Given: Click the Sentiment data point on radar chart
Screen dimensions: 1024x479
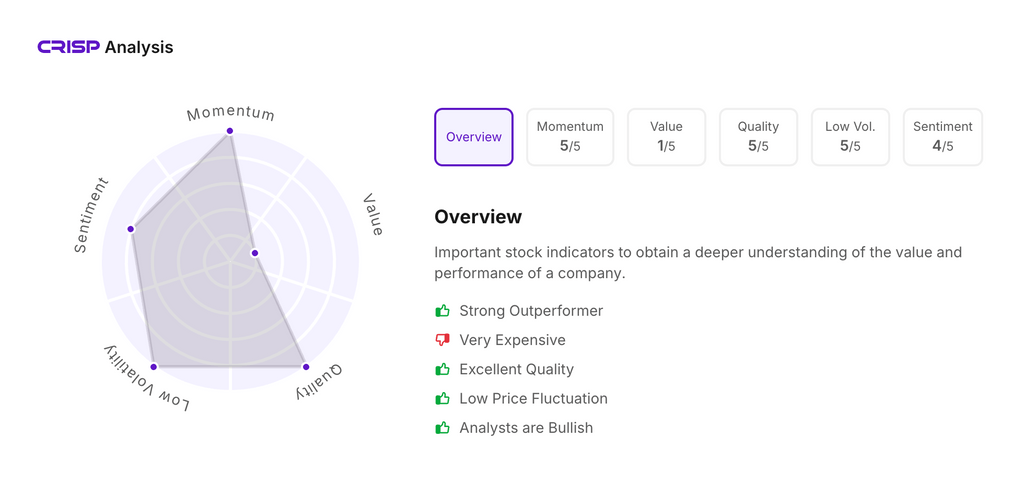Looking at the screenshot, I should coord(131,229).
